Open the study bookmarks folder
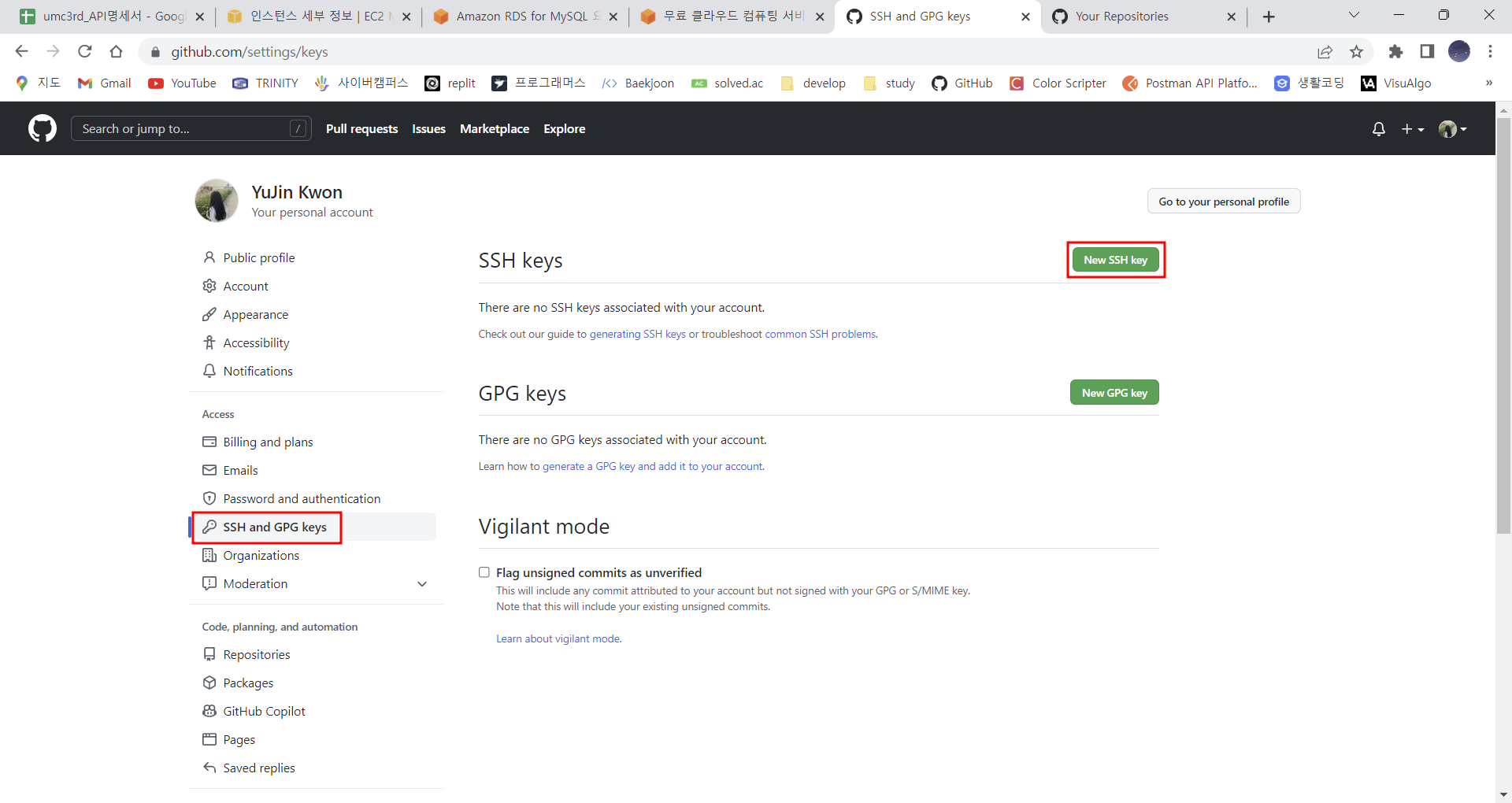 click(x=889, y=83)
